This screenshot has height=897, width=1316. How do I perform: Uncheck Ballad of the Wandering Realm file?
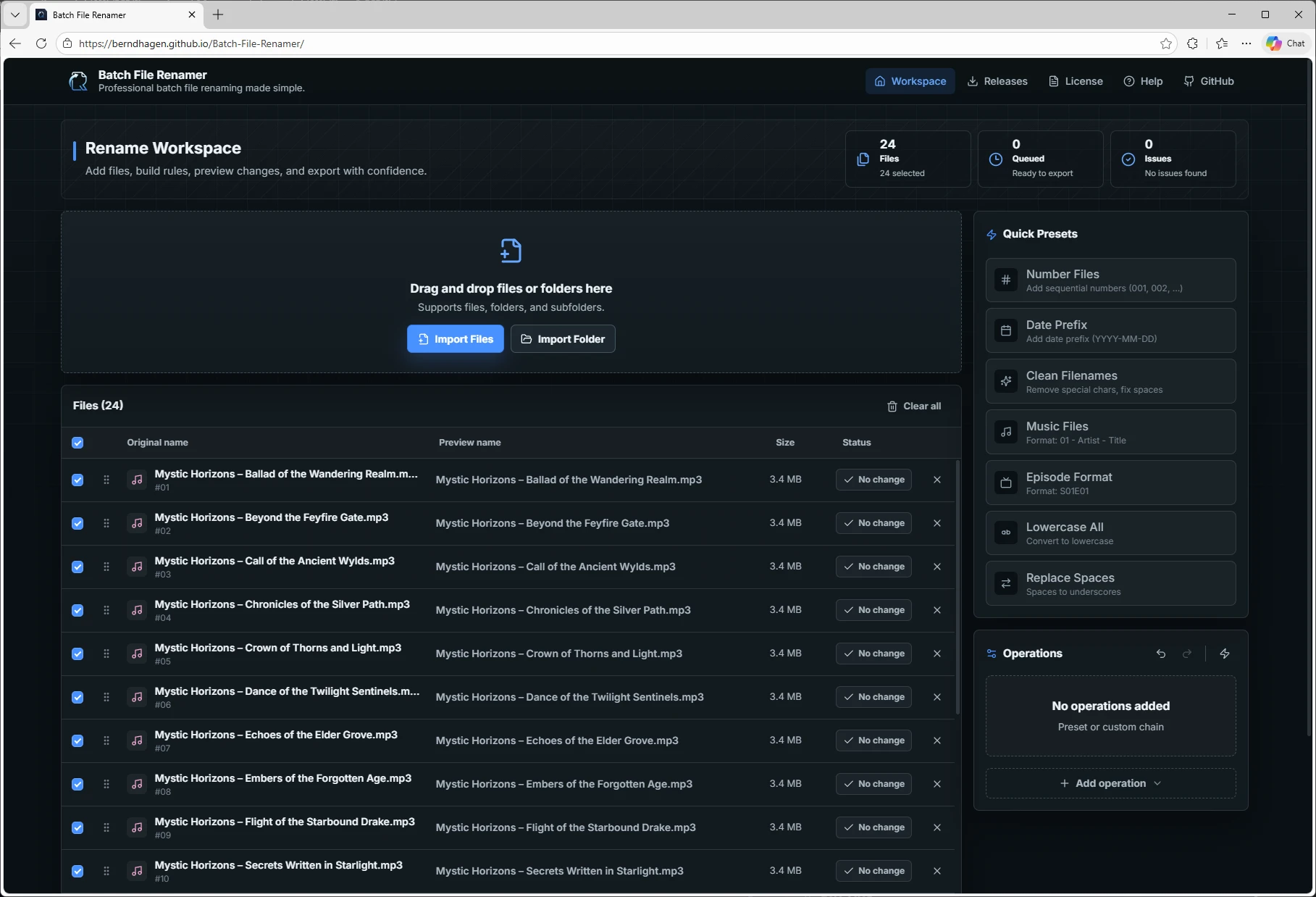77,480
